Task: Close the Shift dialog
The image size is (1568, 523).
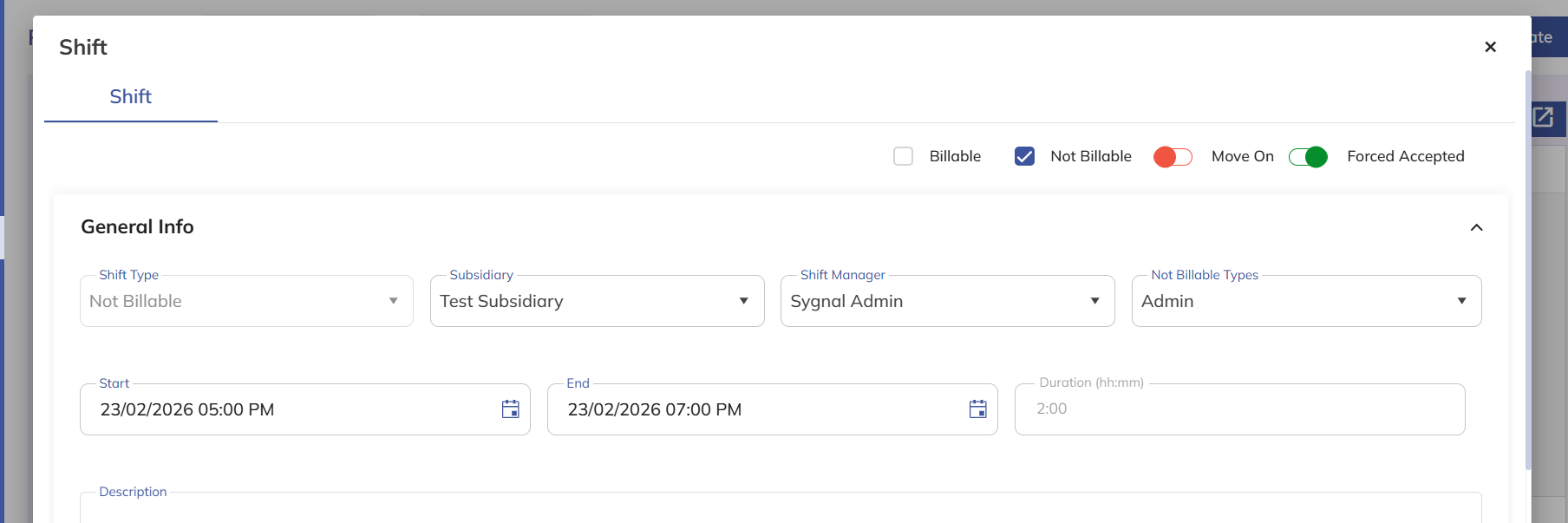Action: [1490, 47]
